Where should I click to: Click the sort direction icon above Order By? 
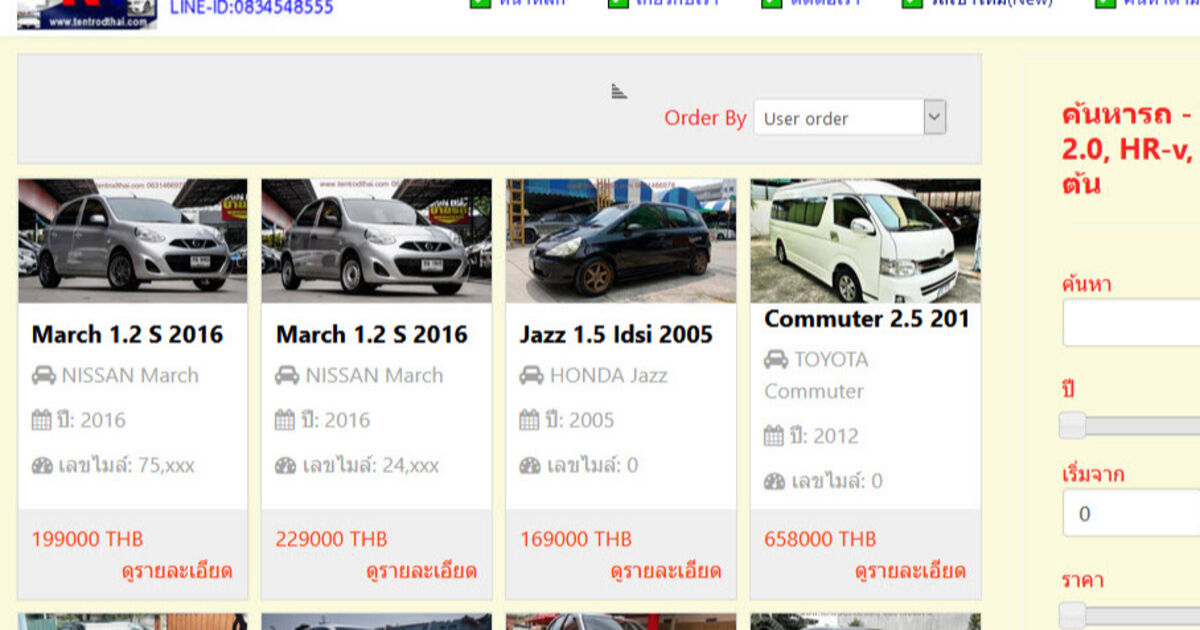pyautogui.click(x=619, y=91)
